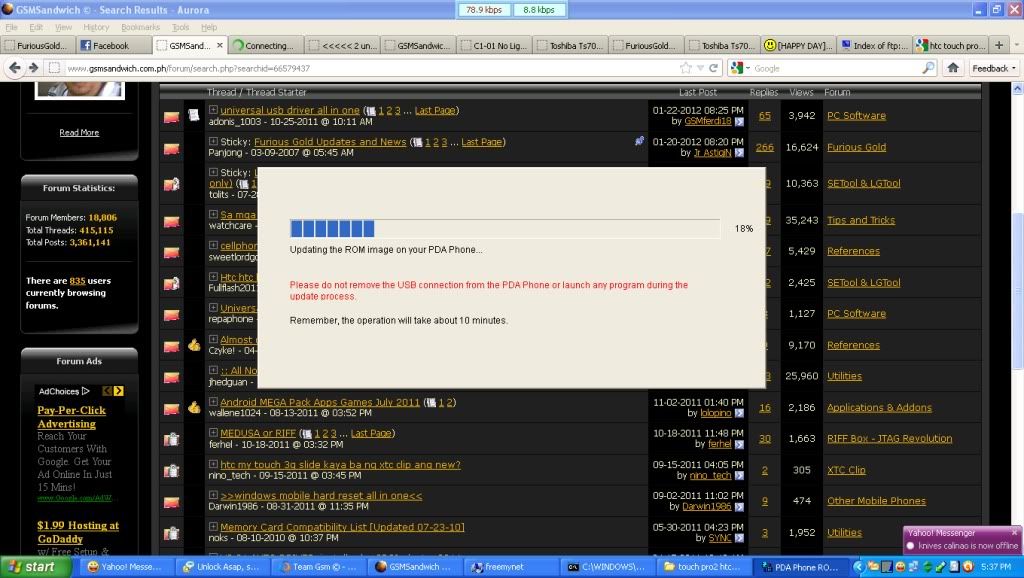The image size is (1024, 578).
Task: Click the attachment icon on Furious Gold Updates row
Action: click(x=639, y=140)
